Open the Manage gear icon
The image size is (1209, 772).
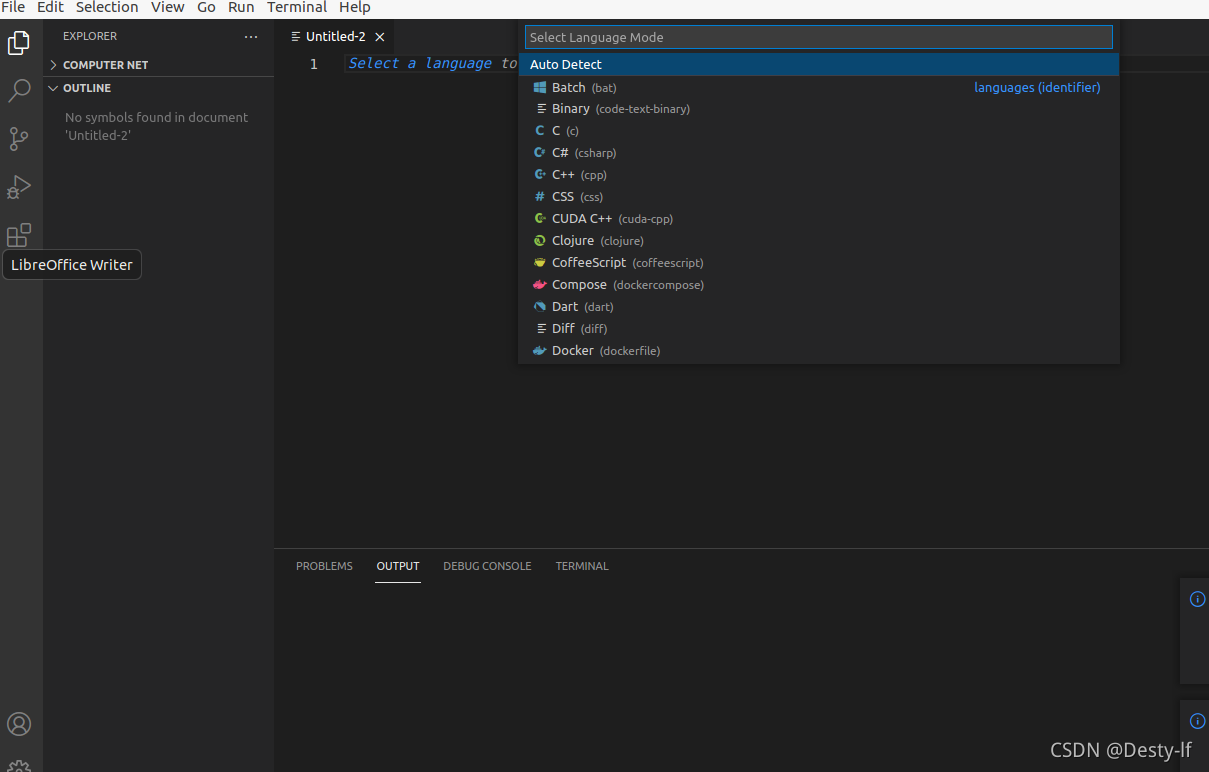coord(19,766)
